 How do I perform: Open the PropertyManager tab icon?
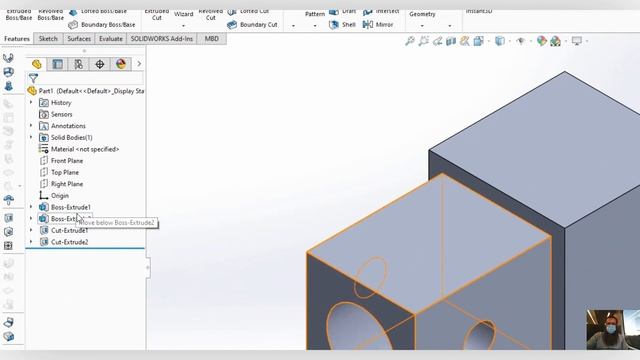point(58,64)
